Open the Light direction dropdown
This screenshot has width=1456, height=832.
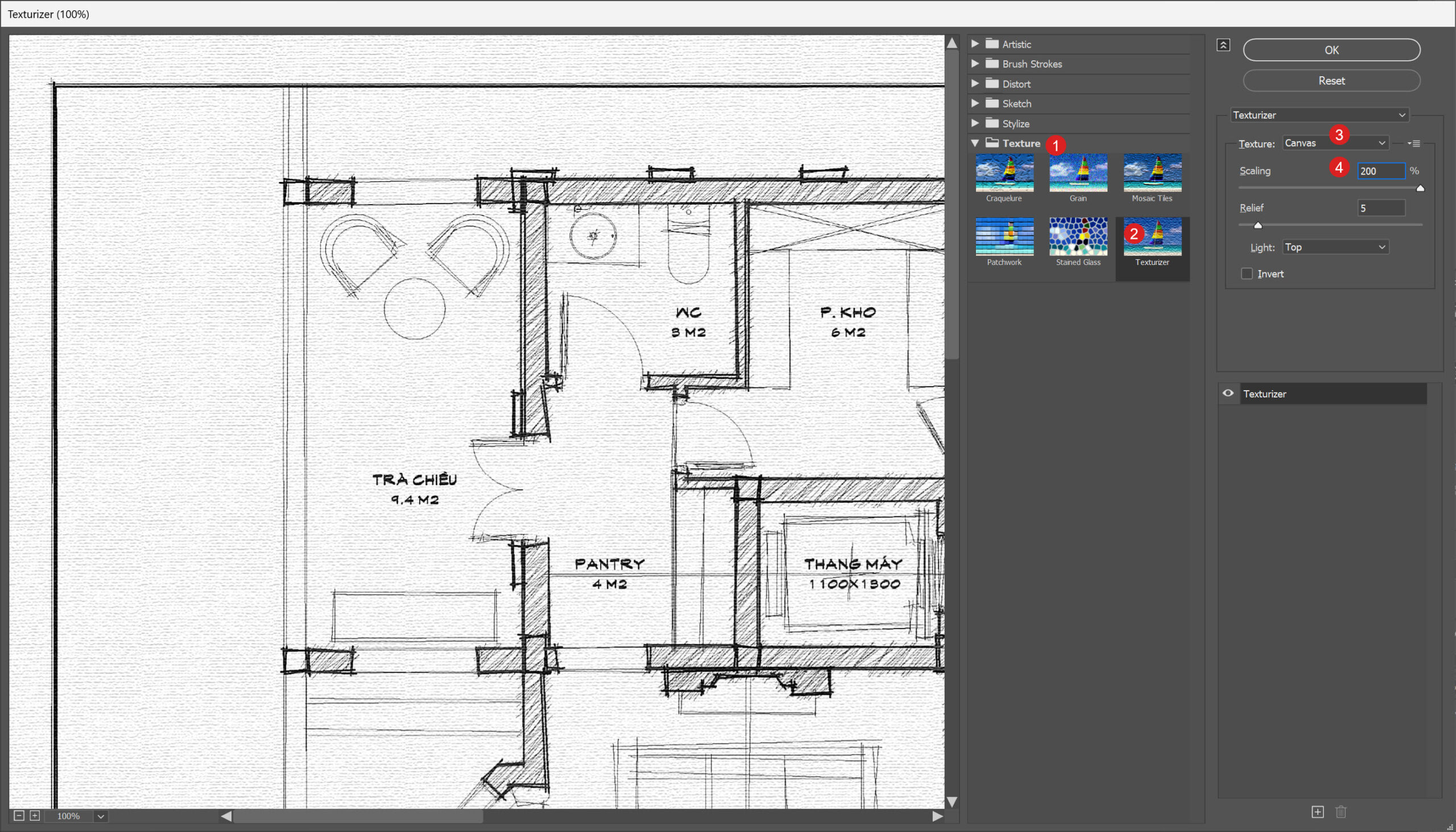1334,247
